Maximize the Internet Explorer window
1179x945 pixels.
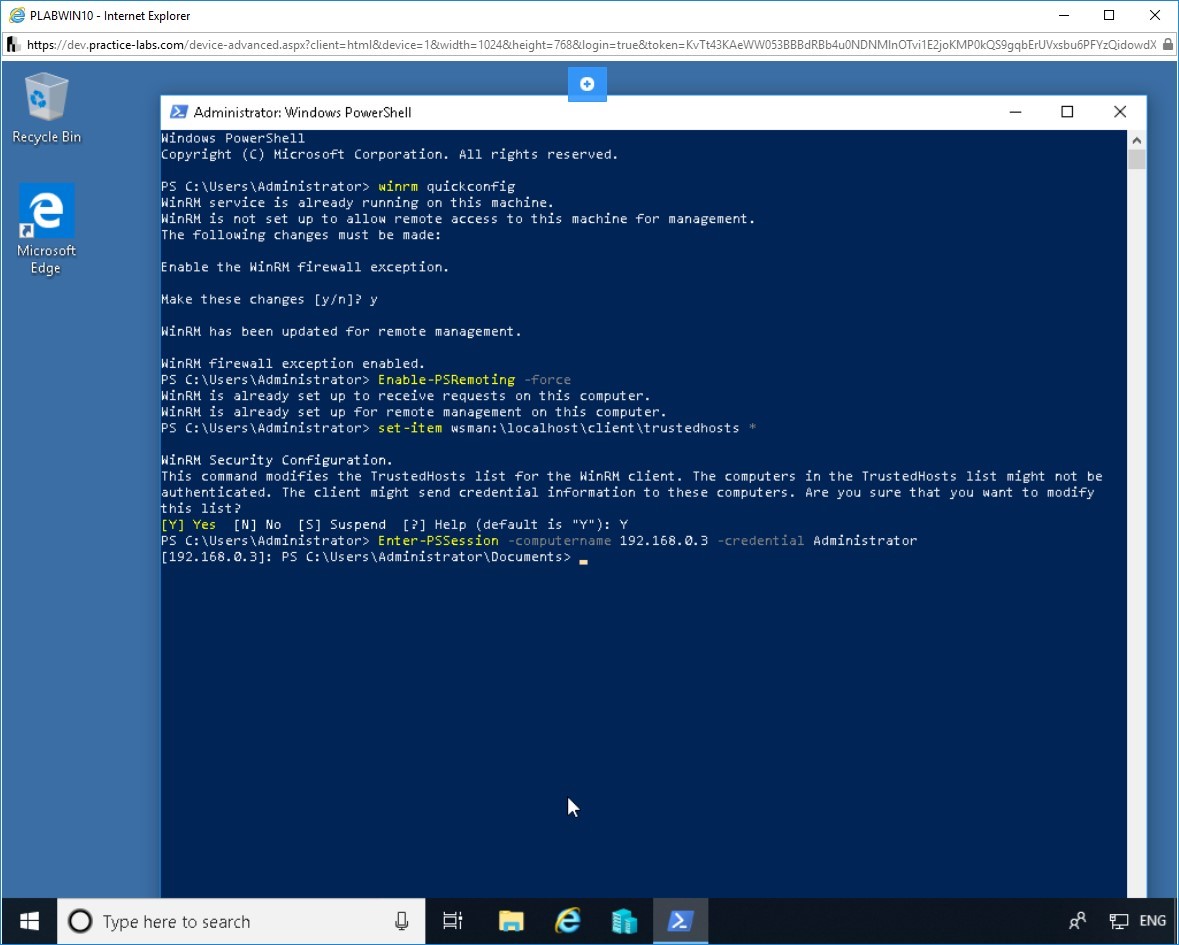click(1109, 15)
